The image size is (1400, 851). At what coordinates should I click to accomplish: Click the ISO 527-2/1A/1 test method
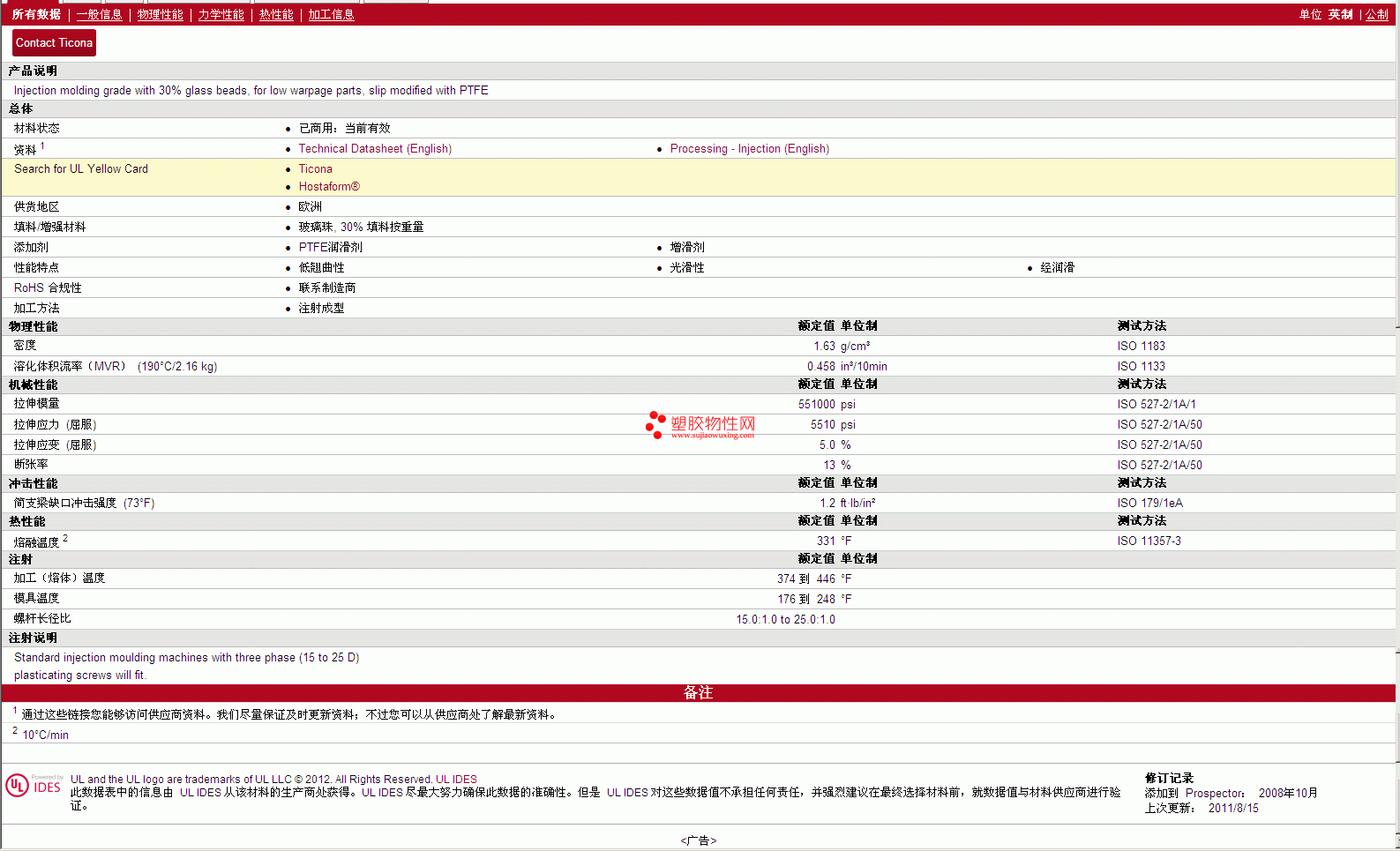click(1157, 404)
